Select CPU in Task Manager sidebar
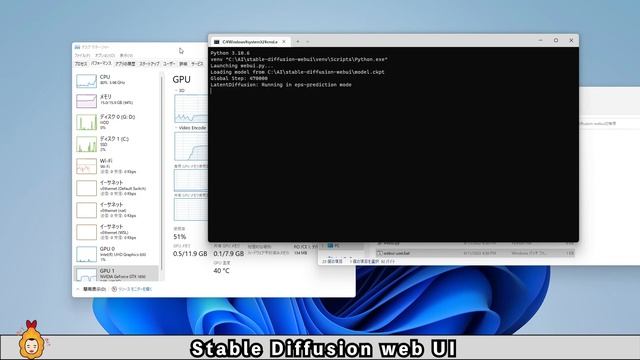 pos(116,80)
